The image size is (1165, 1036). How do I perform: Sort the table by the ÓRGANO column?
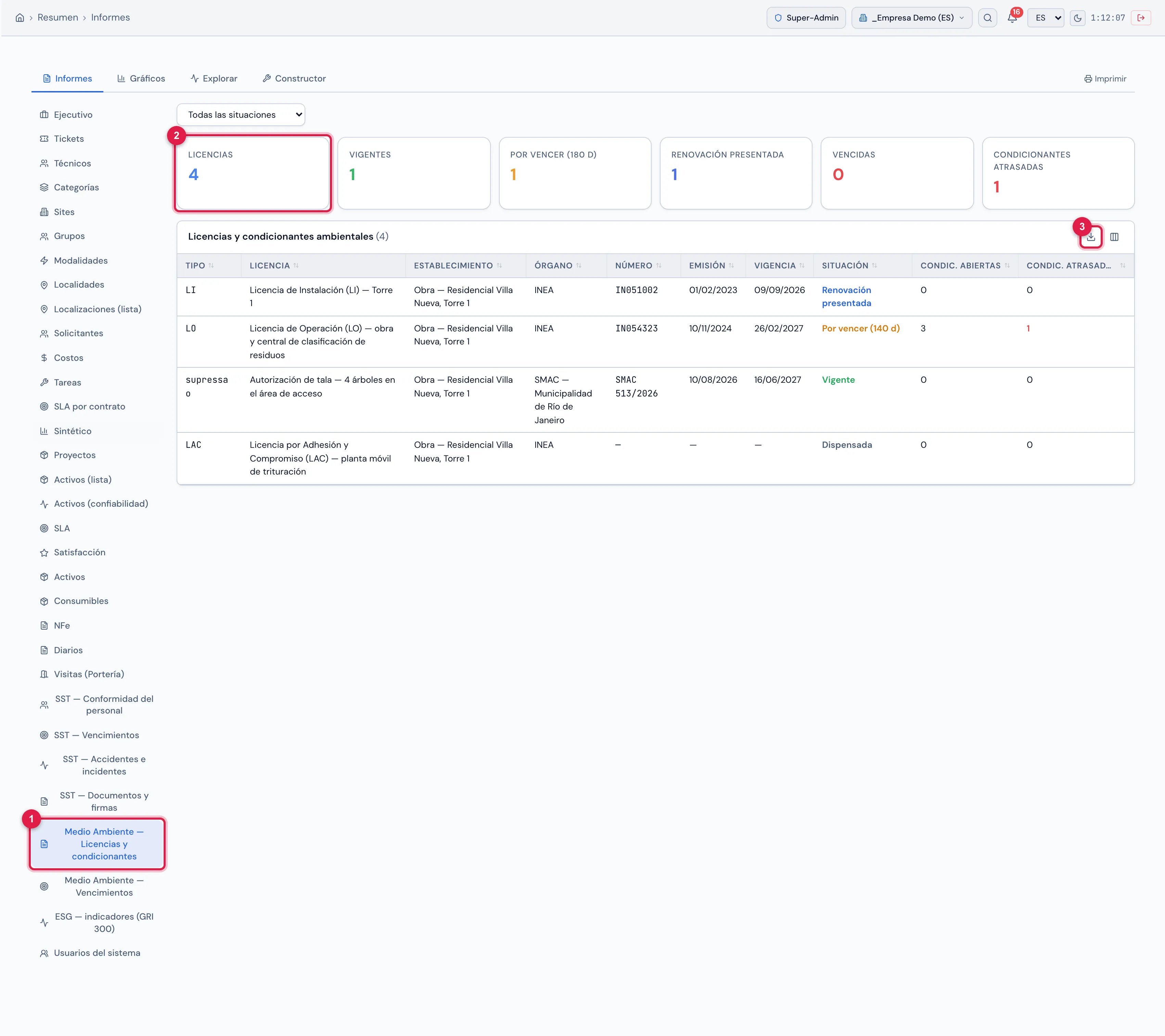coord(558,266)
